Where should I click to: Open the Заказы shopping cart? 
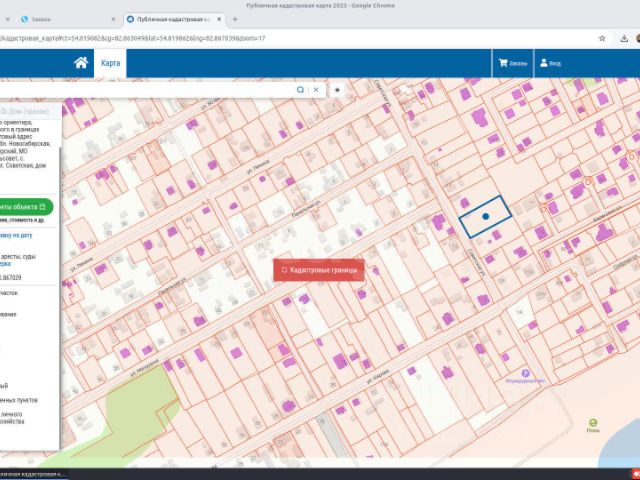click(513, 63)
